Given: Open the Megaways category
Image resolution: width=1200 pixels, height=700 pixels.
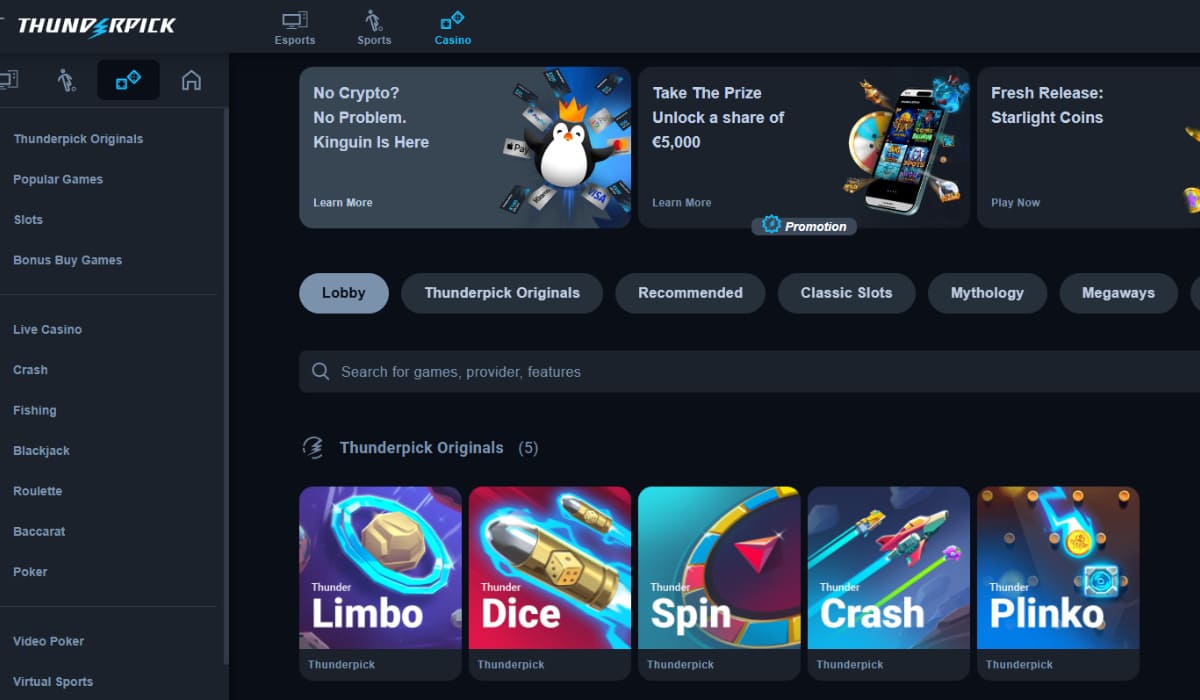Looking at the screenshot, I should [1118, 293].
